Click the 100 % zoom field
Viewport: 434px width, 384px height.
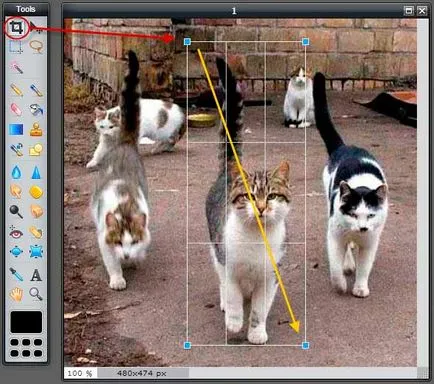click(x=80, y=373)
